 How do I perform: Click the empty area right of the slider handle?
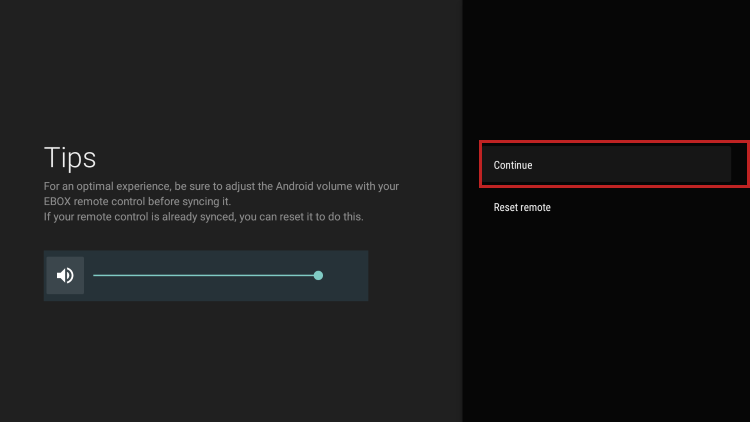coord(345,275)
